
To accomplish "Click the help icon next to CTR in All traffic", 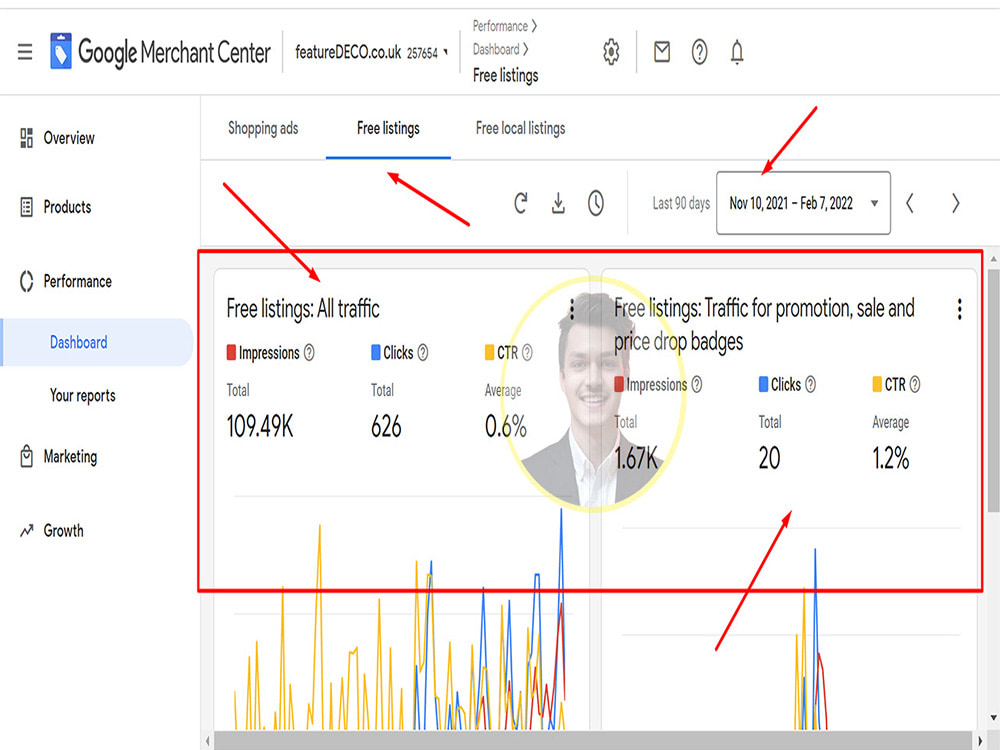I will [527, 353].
